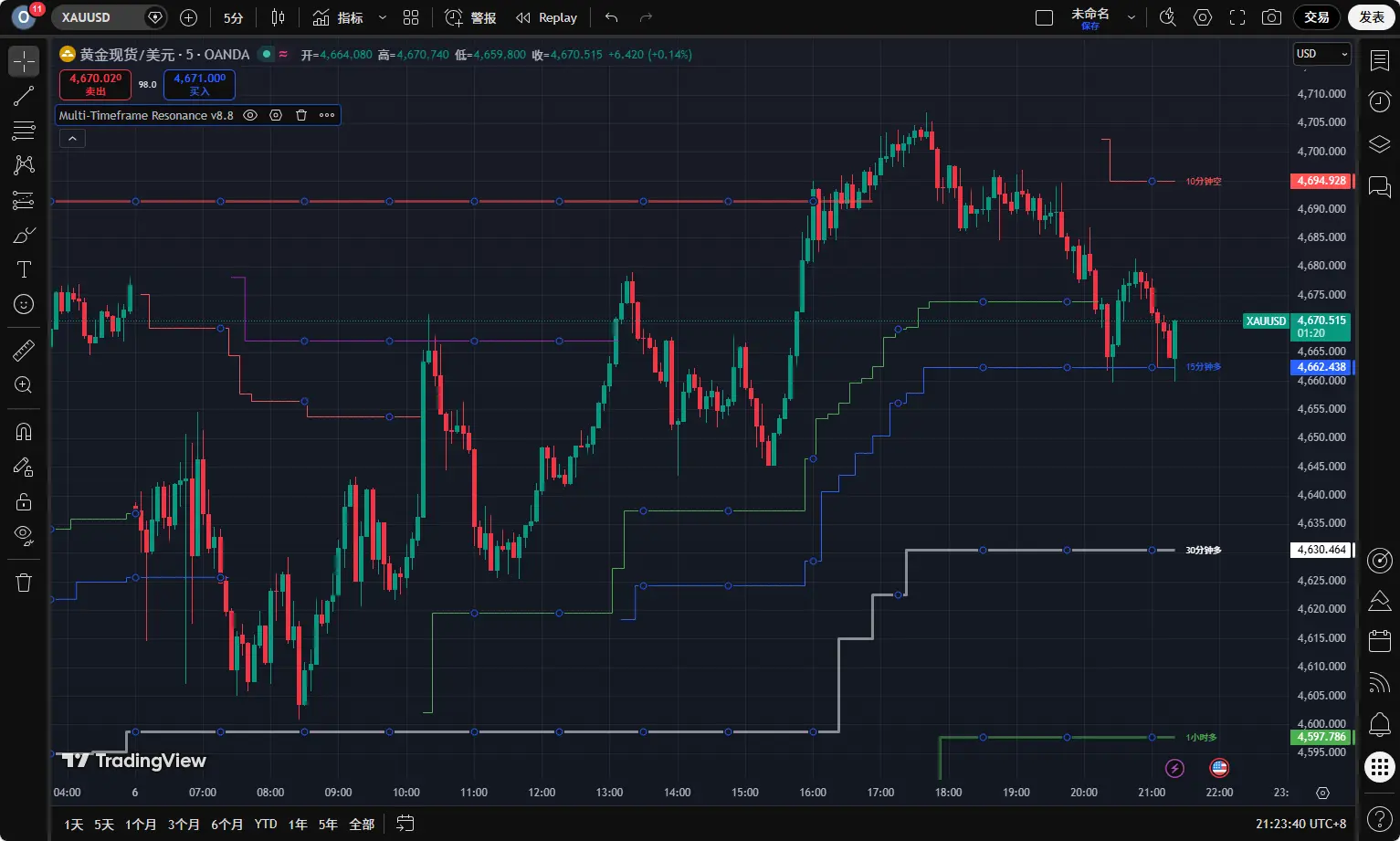This screenshot has height=841, width=1400.
Task: Open Multi-Timeframe Resonance indicator settings
Action: tap(276, 115)
